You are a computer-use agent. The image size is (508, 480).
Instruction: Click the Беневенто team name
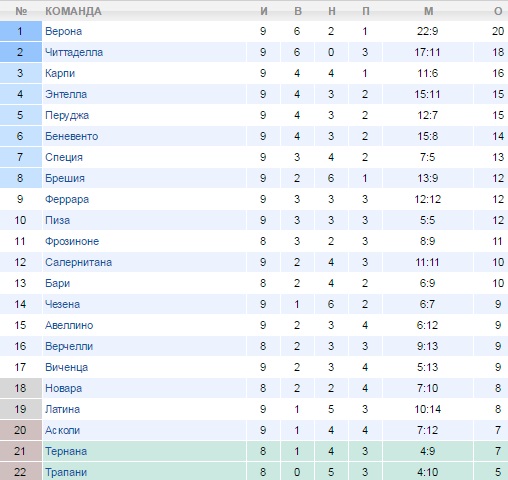pos(72,136)
